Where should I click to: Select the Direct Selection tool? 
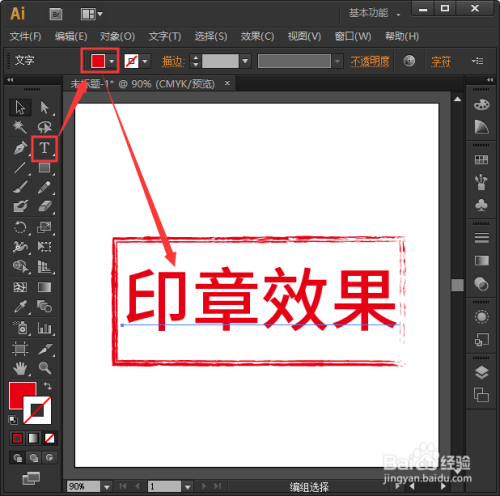[44, 107]
